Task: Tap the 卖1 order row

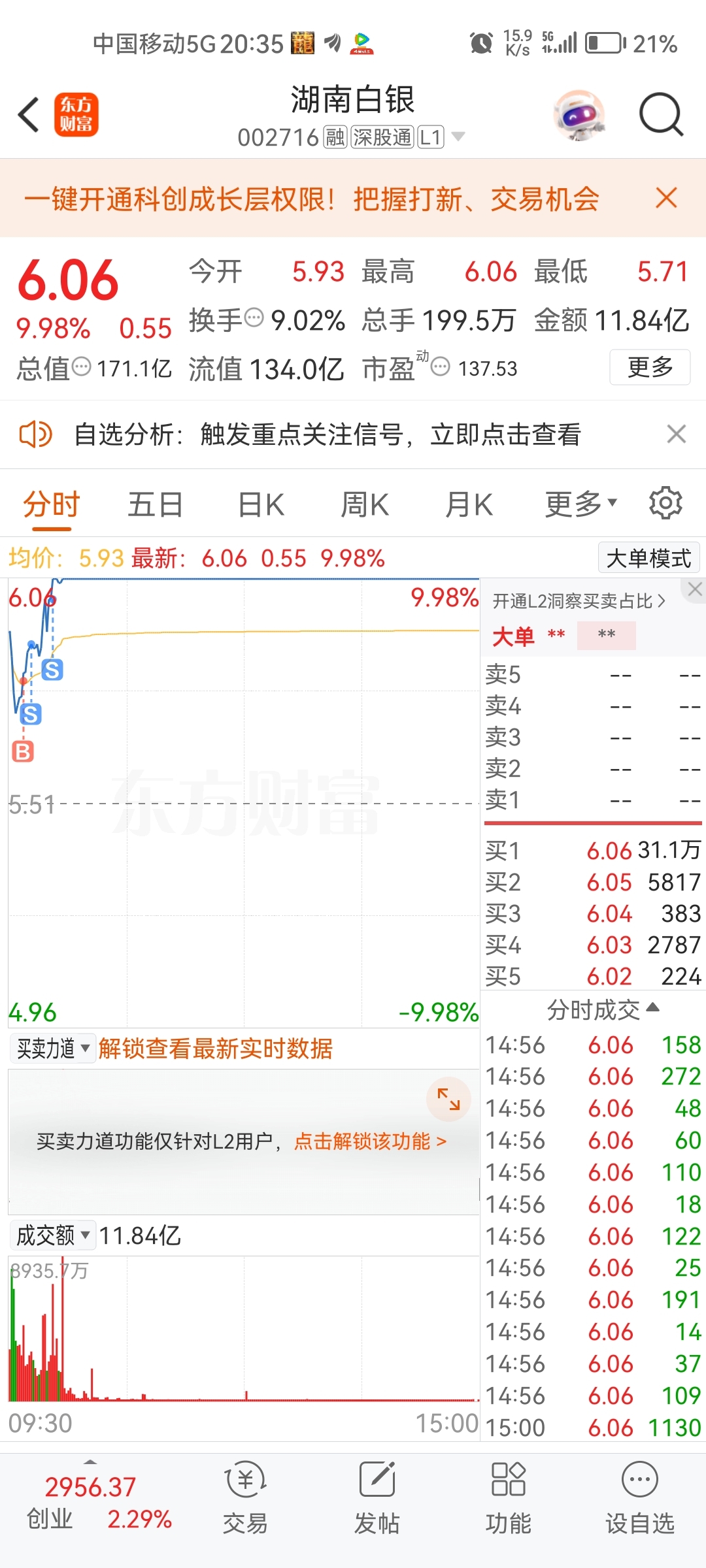Action: (593, 800)
